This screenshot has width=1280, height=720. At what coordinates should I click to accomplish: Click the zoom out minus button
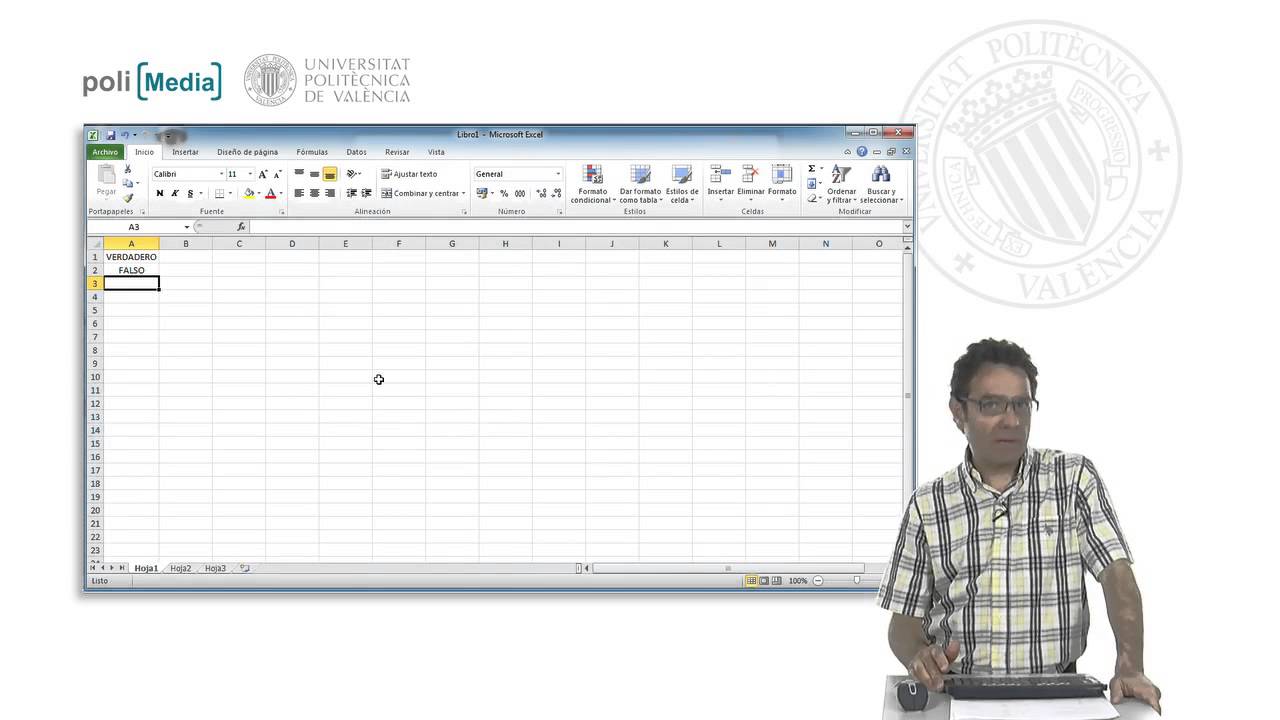click(818, 580)
